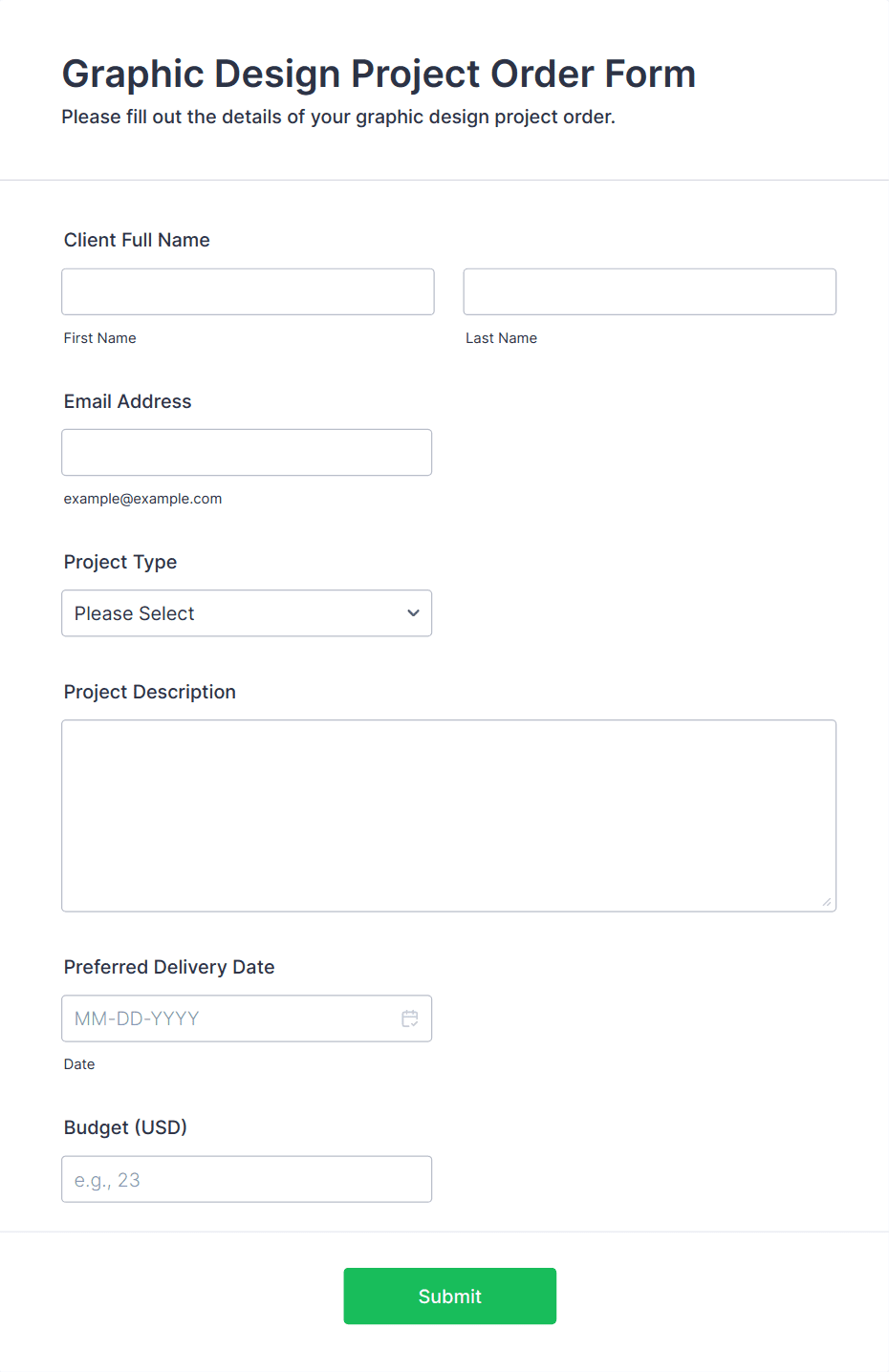Select the 'Email Address' field label
This screenshot has width=889, height=1372.
[x=127, y=401]
